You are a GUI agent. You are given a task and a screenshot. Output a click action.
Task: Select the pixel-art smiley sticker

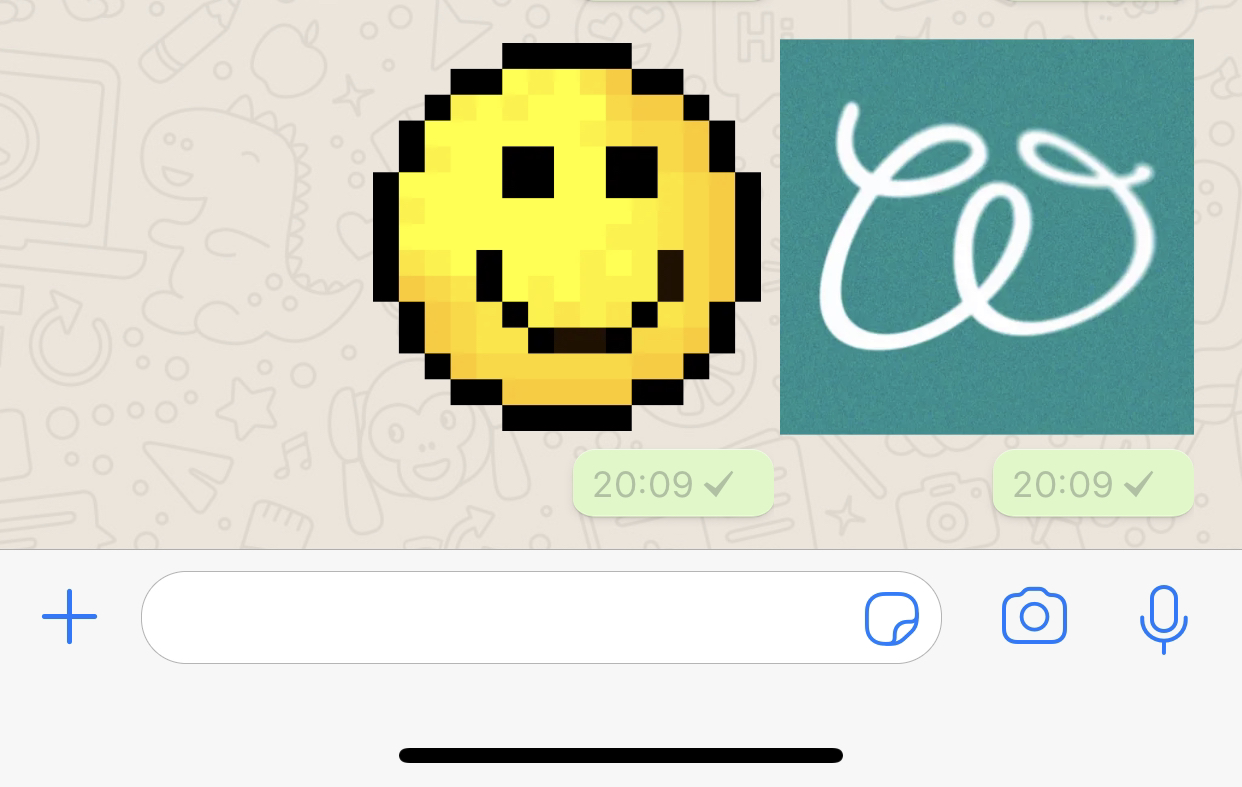coord(567,237)
